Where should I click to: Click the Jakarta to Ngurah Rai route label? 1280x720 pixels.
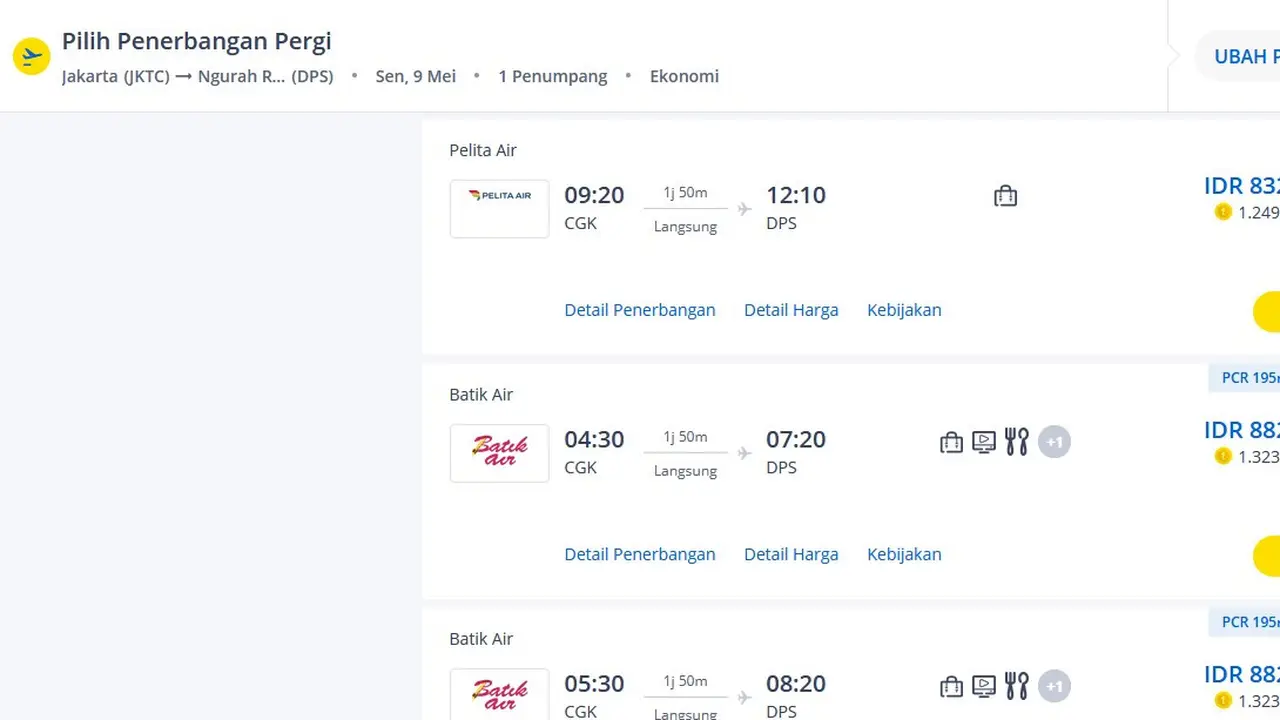coord(197,76)
